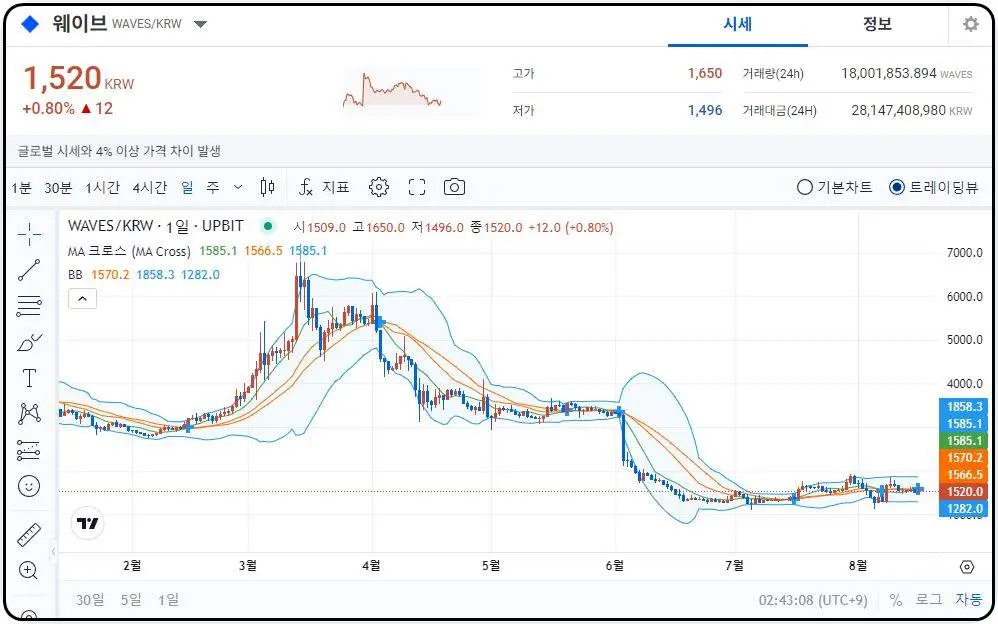Click the 1,496 저가 value

tap(705, 110)
